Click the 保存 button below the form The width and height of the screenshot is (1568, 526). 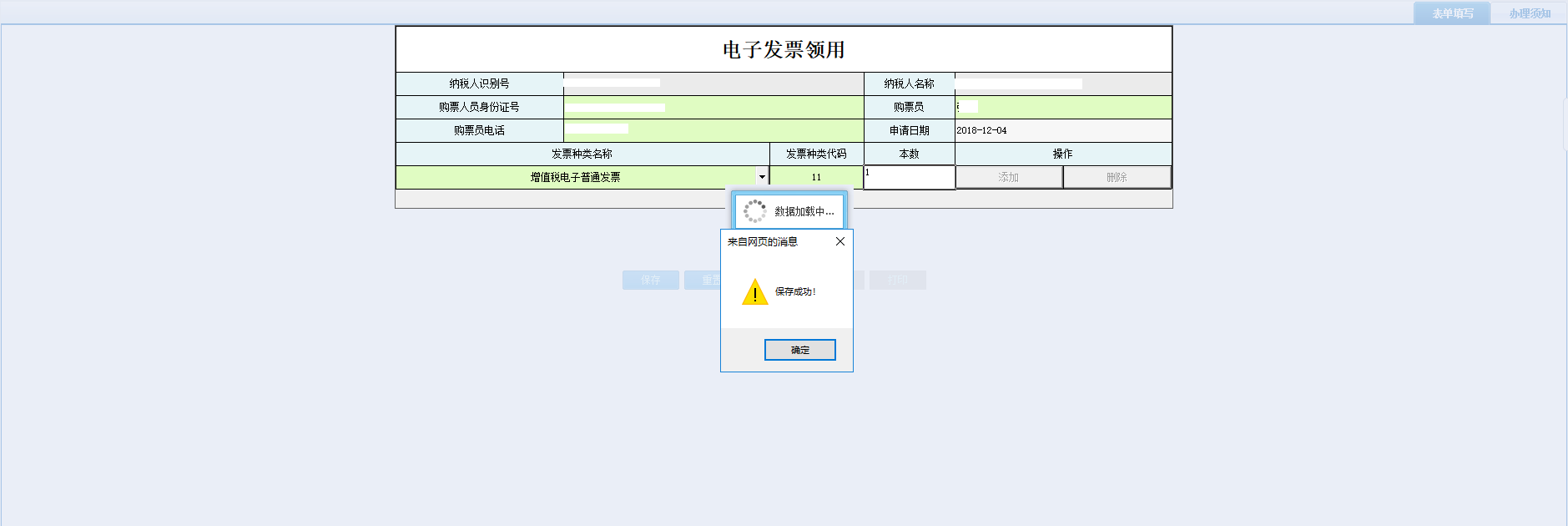[650, 281]
